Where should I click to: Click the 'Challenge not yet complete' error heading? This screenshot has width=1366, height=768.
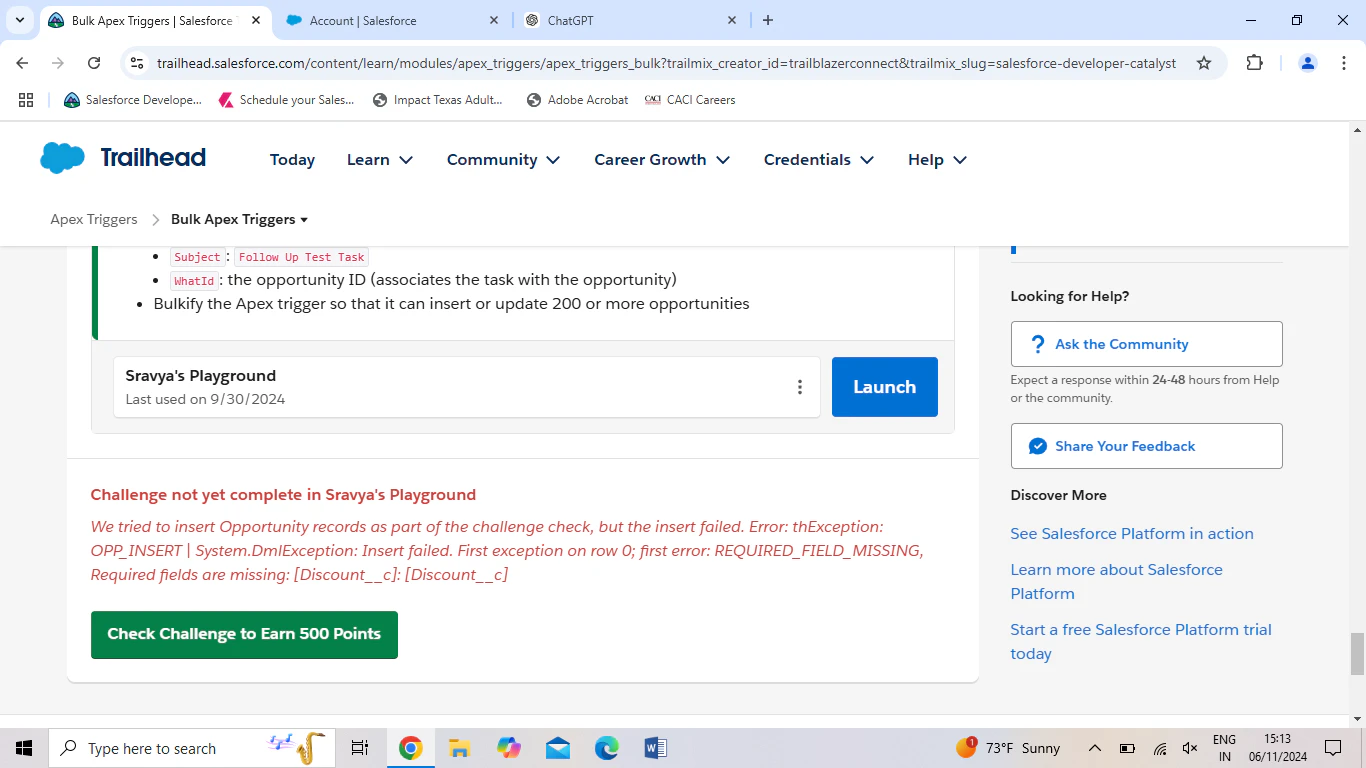[x=283, y=495]
